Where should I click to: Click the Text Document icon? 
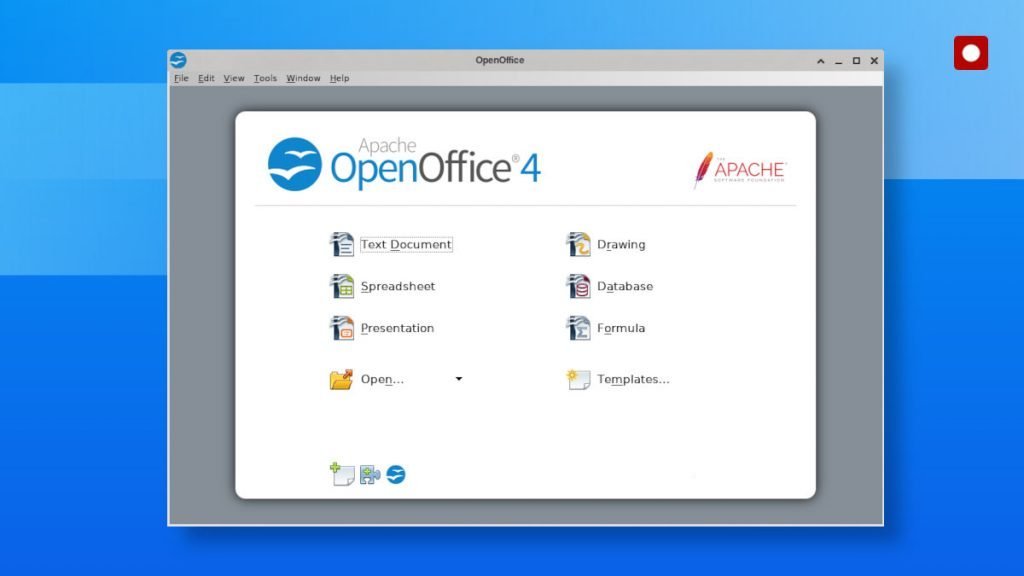pyautogui.click(x=342, y=244)
